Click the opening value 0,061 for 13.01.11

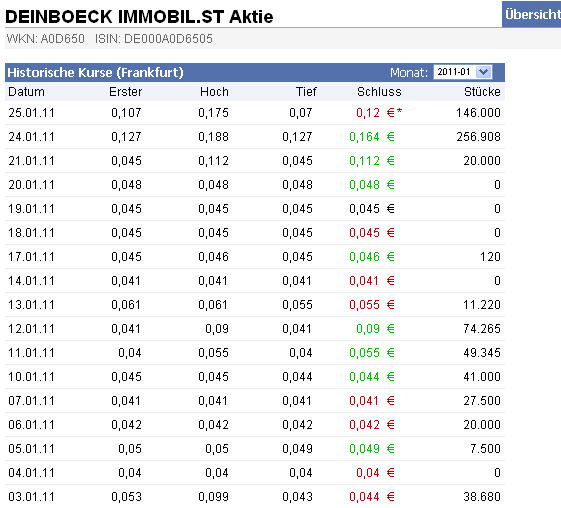coord(125,305)
